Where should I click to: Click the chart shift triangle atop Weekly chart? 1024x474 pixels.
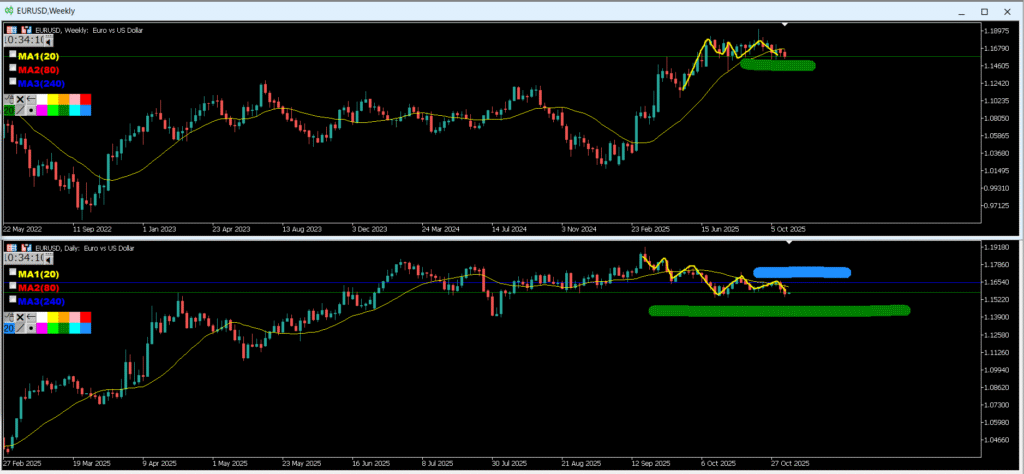pyautogui.click(x=785, y=23)
